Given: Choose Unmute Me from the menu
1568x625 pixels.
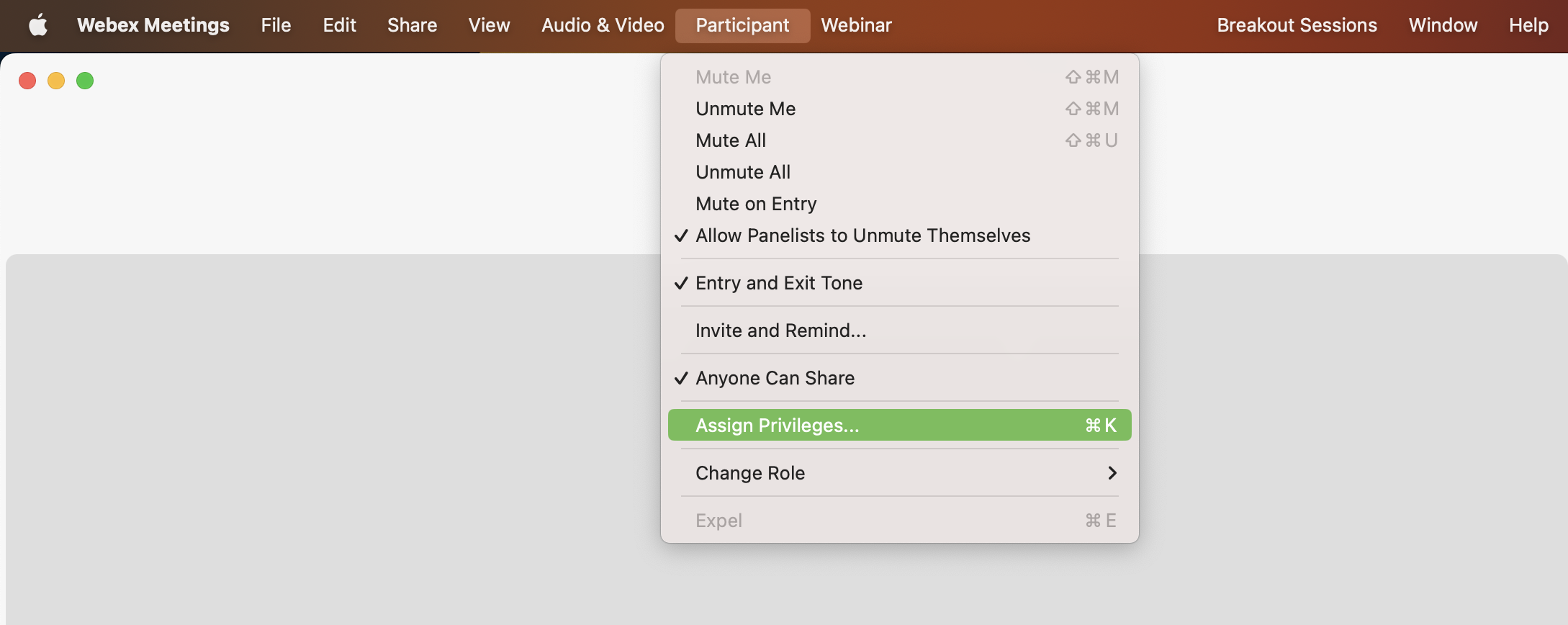Looking at the screenshot, I should coord(900,109).
